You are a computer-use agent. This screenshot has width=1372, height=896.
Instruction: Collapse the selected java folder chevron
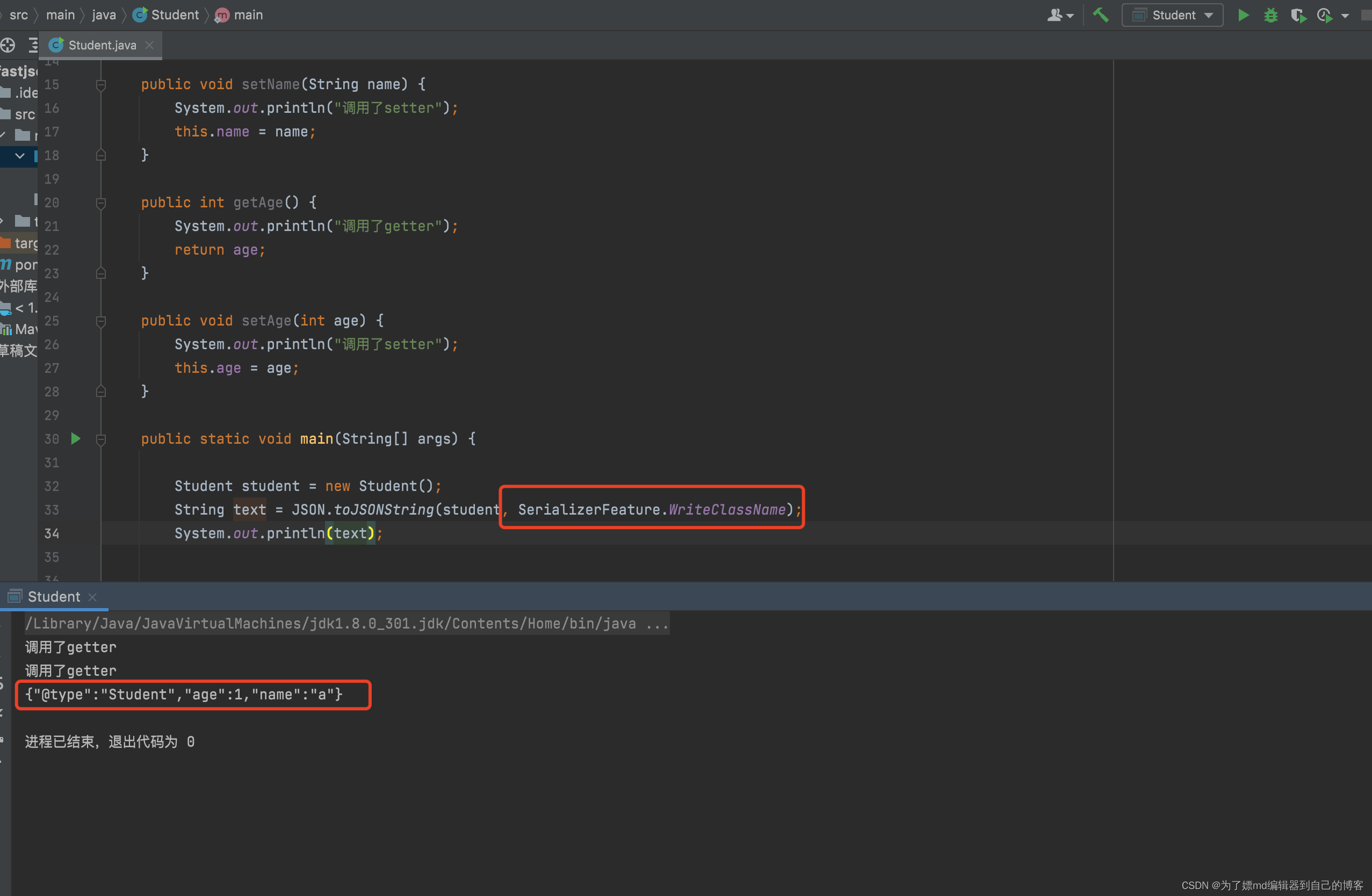19,156
